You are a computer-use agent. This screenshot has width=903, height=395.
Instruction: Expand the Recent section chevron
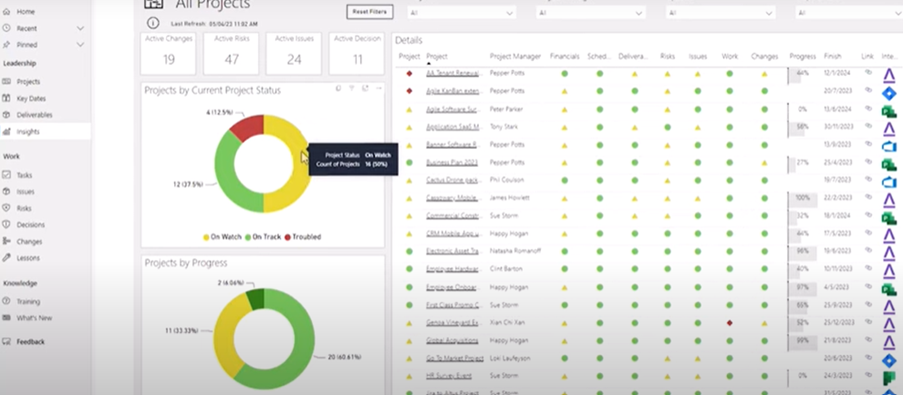tap(80, 28)
